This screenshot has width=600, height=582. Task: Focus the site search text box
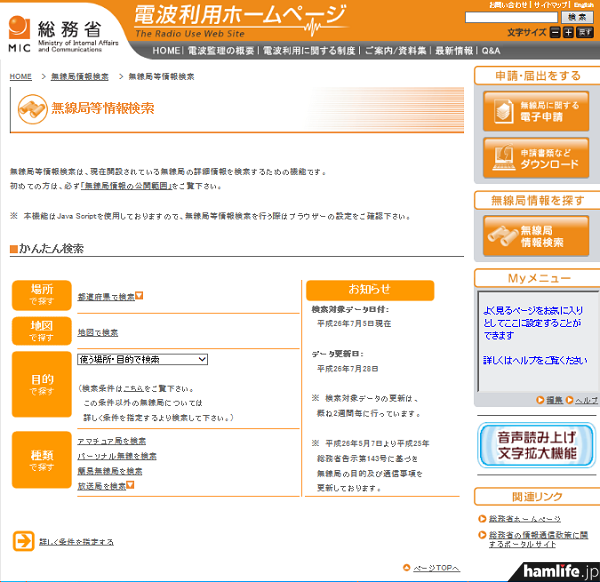coord(511,18)
